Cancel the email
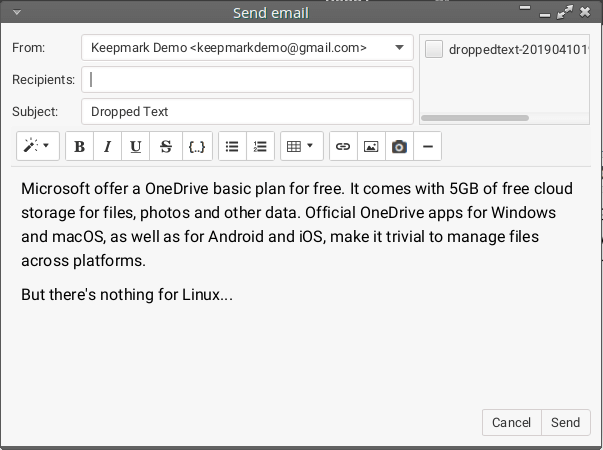The height and width of the screenshot is (450, 603). point(511,423)
